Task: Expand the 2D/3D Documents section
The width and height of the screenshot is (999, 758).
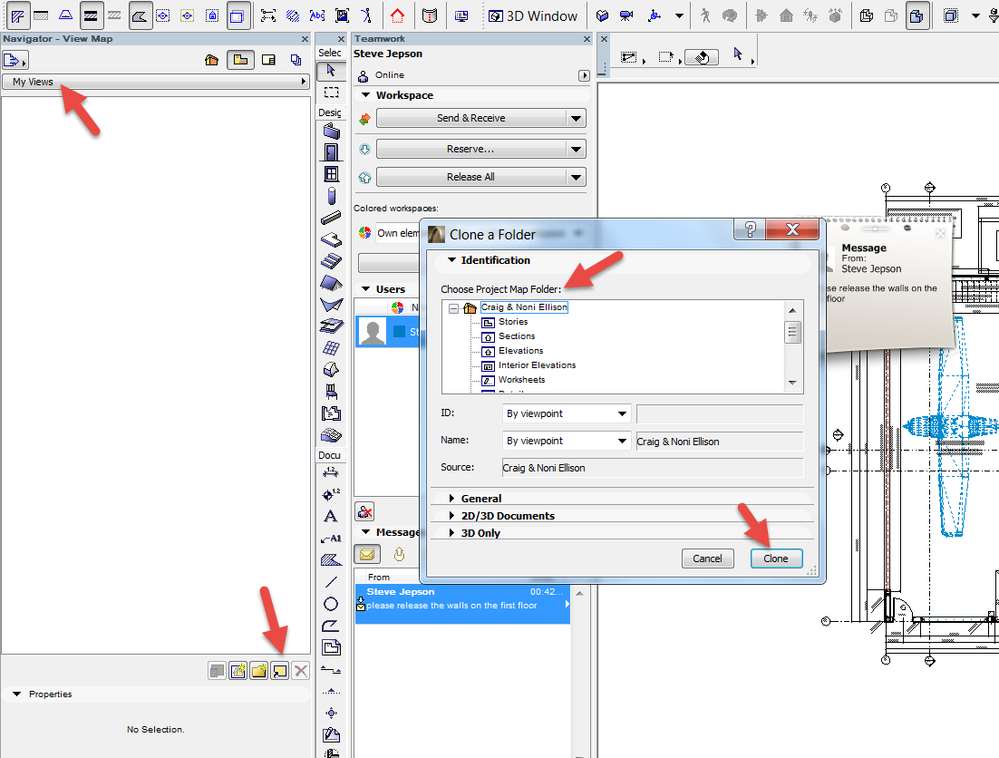Action: point(451,515)
